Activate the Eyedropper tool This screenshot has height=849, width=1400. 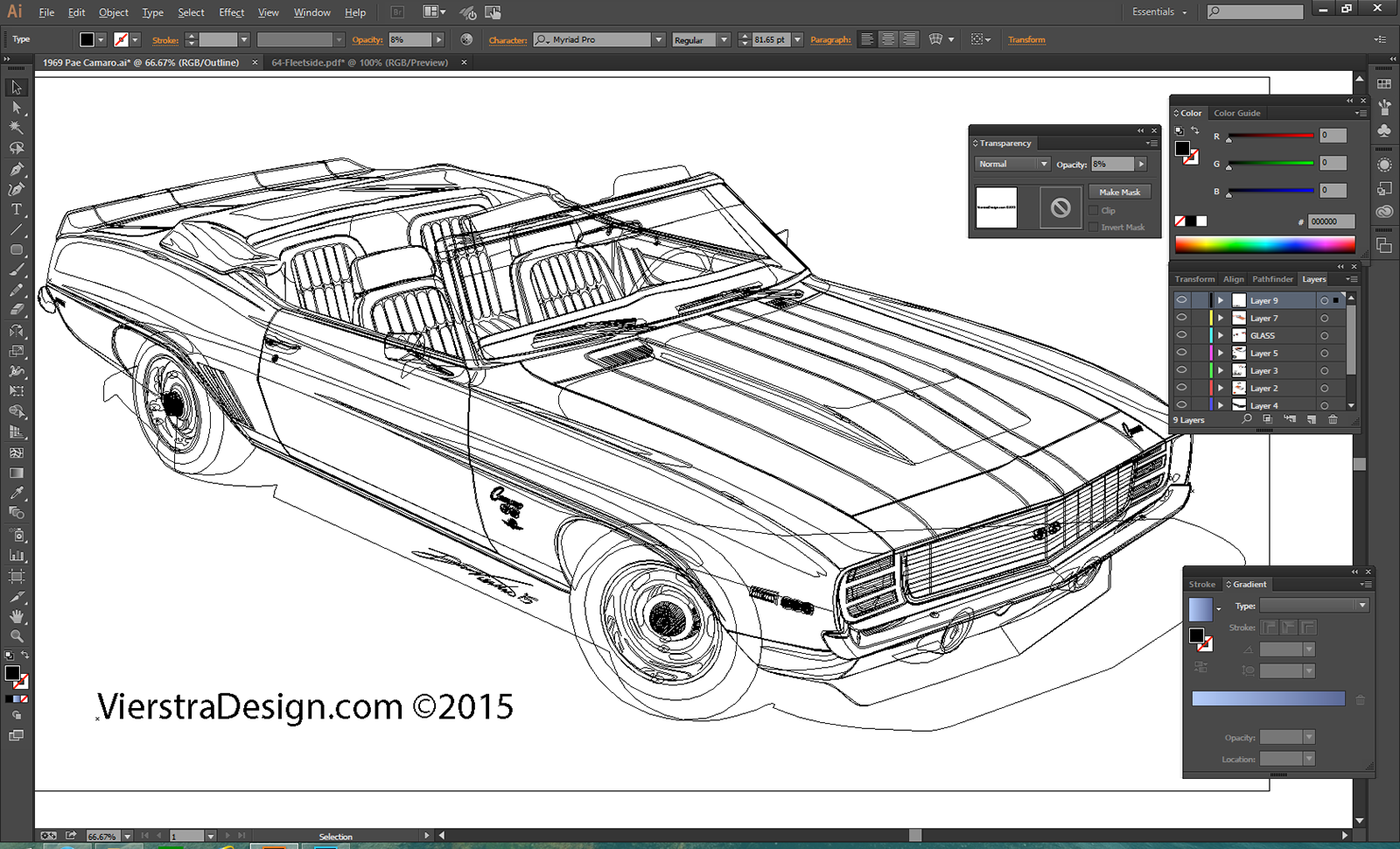click(16, 493)
